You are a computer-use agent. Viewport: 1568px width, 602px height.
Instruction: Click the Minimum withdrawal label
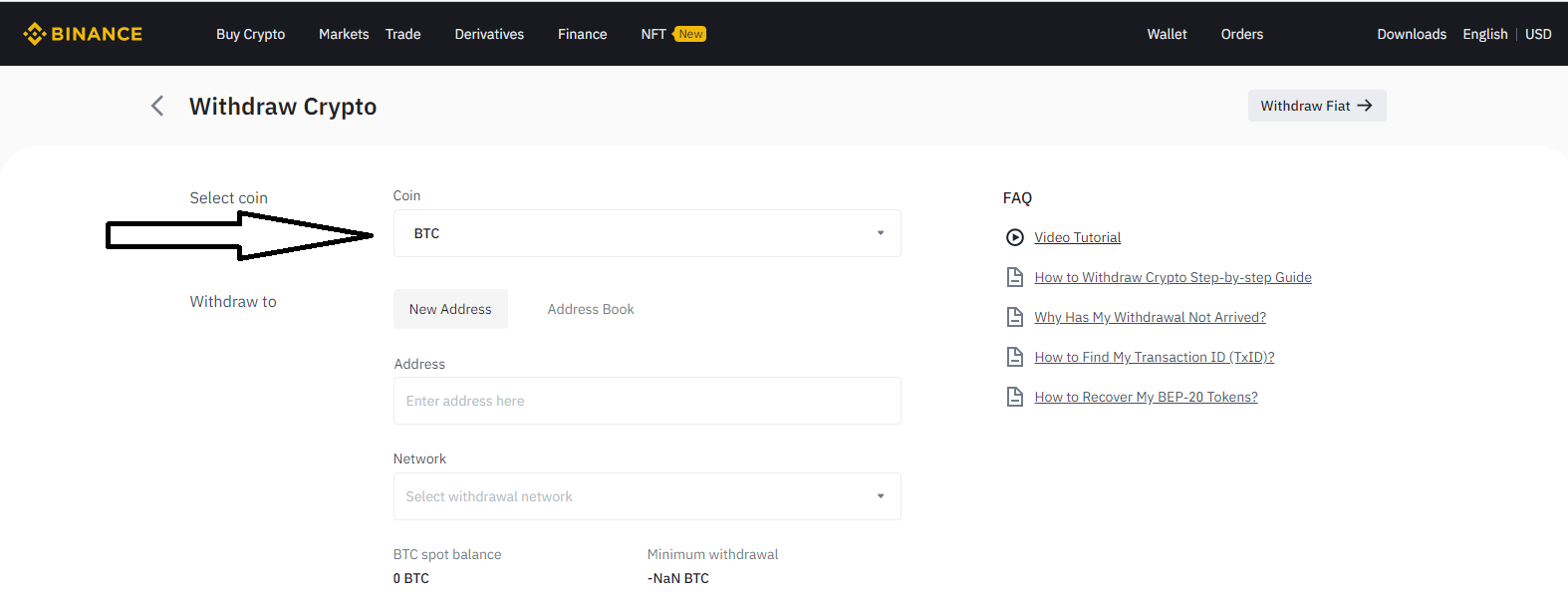pos(713,554)
